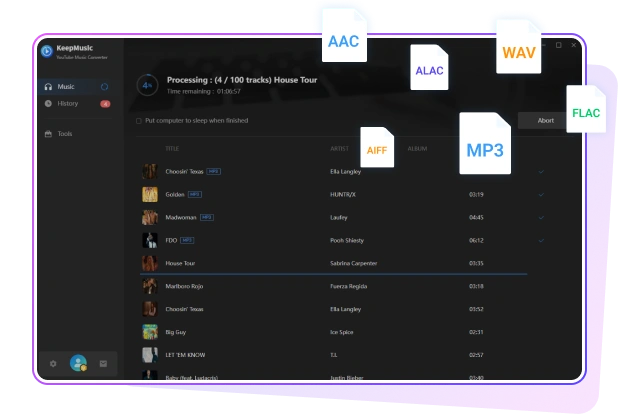
Task: Click artist name Sabrina Carpenter
Action: click(353, 263)
